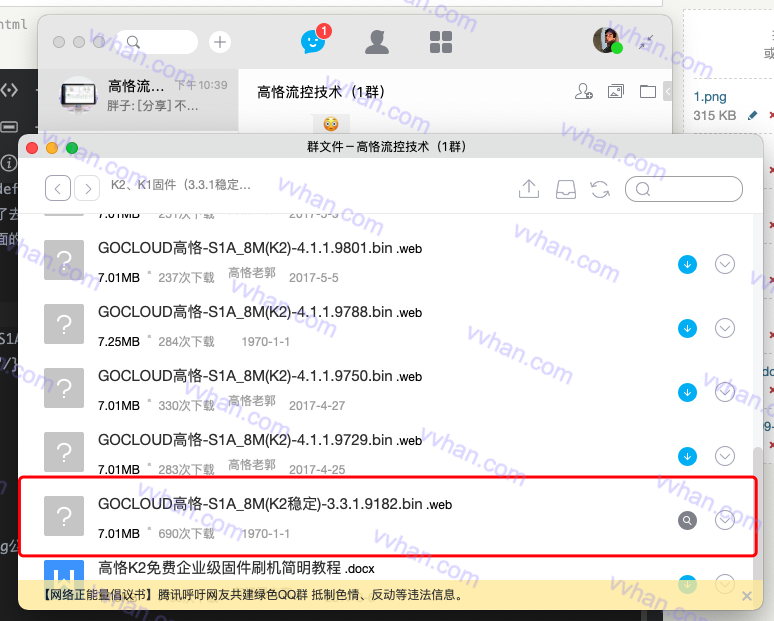Select the file name GOCLOUD高恪-S1A_8M(K2)-4.1.1.9729.bin
The image size is (774, 621).
click(260, 440)
